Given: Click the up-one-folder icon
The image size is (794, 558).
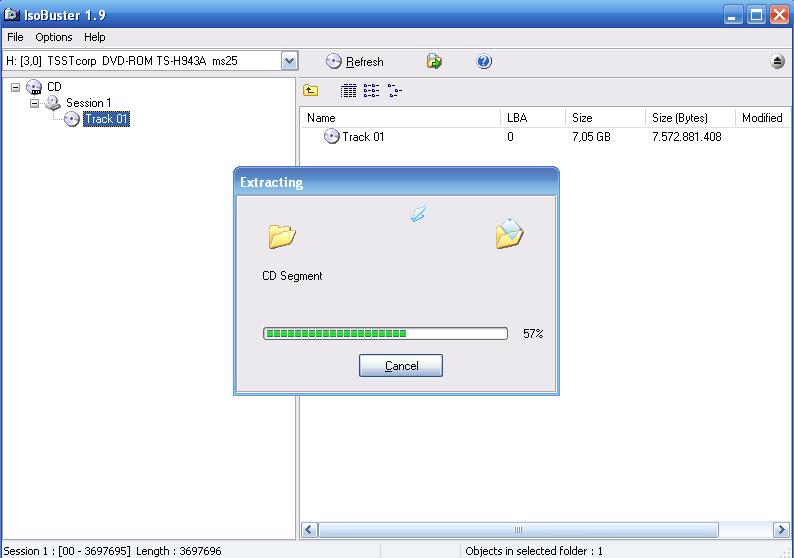Looking at the screenshot, I should click(x=310, y=91).
